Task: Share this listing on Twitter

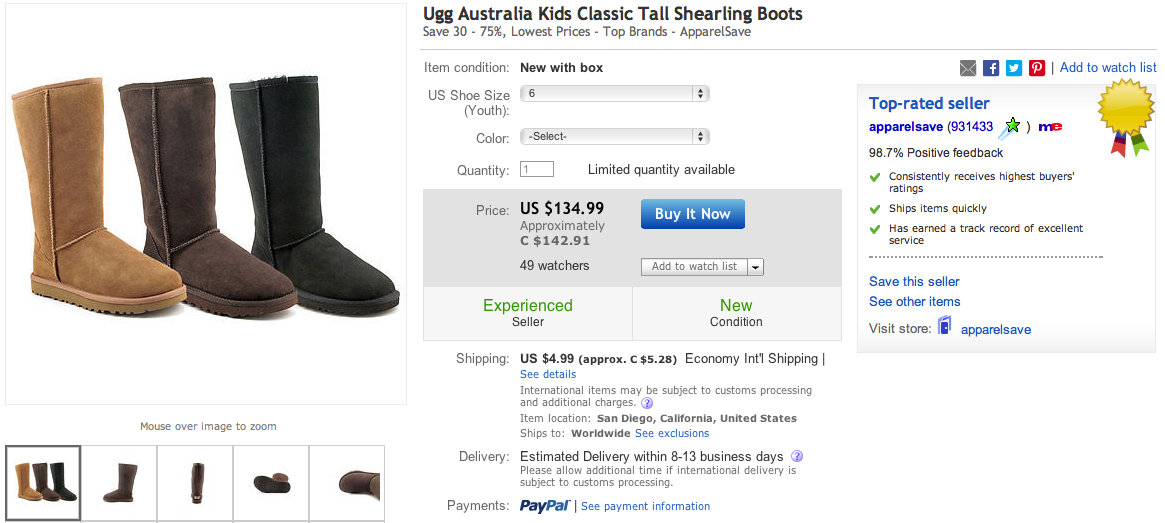Action: tap(1014, 68)
